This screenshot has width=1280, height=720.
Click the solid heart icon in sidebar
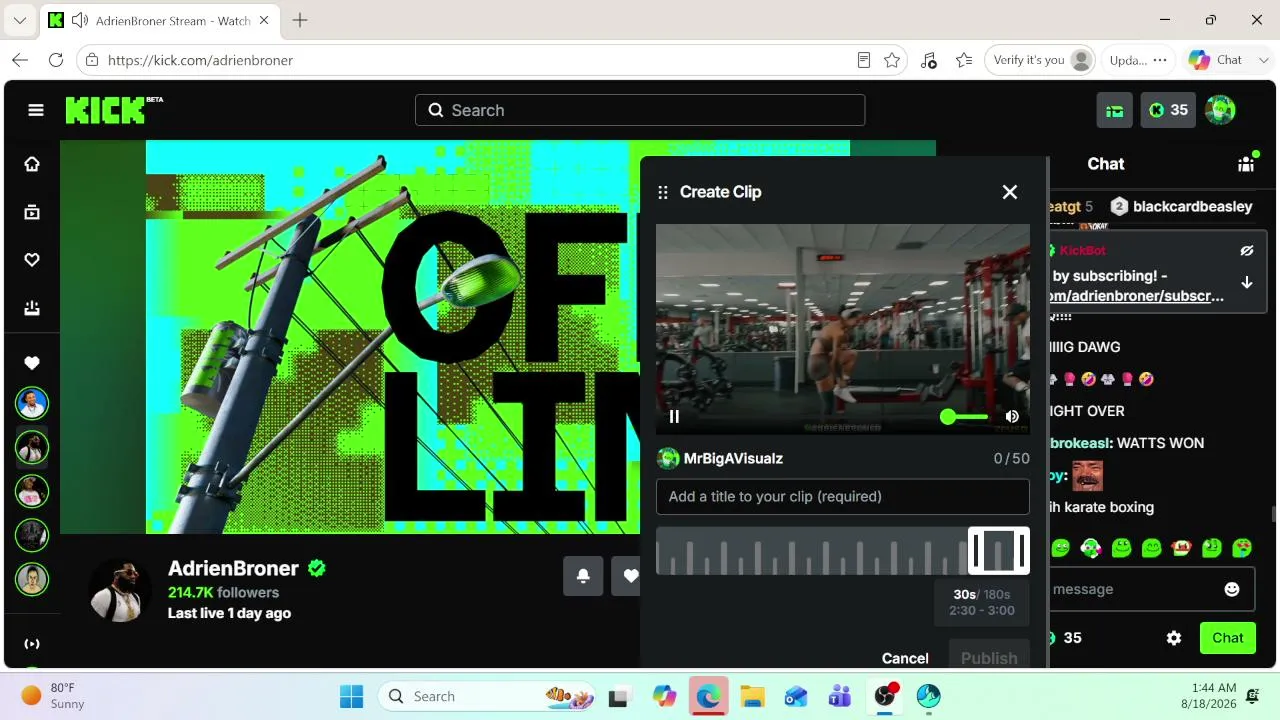[x=32, y=363]
